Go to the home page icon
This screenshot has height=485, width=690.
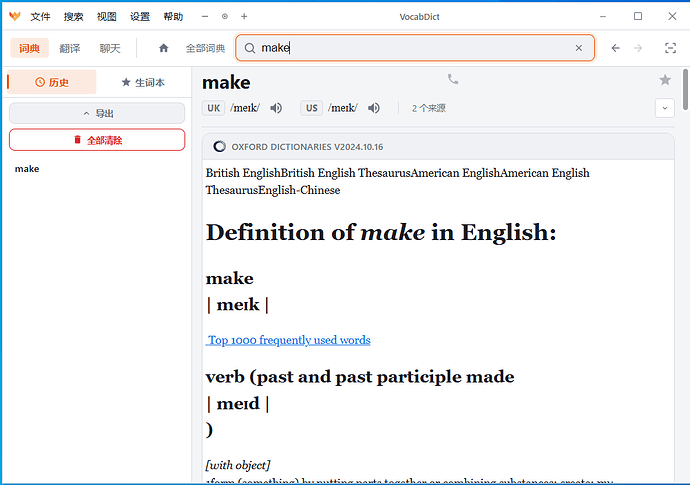164,48
